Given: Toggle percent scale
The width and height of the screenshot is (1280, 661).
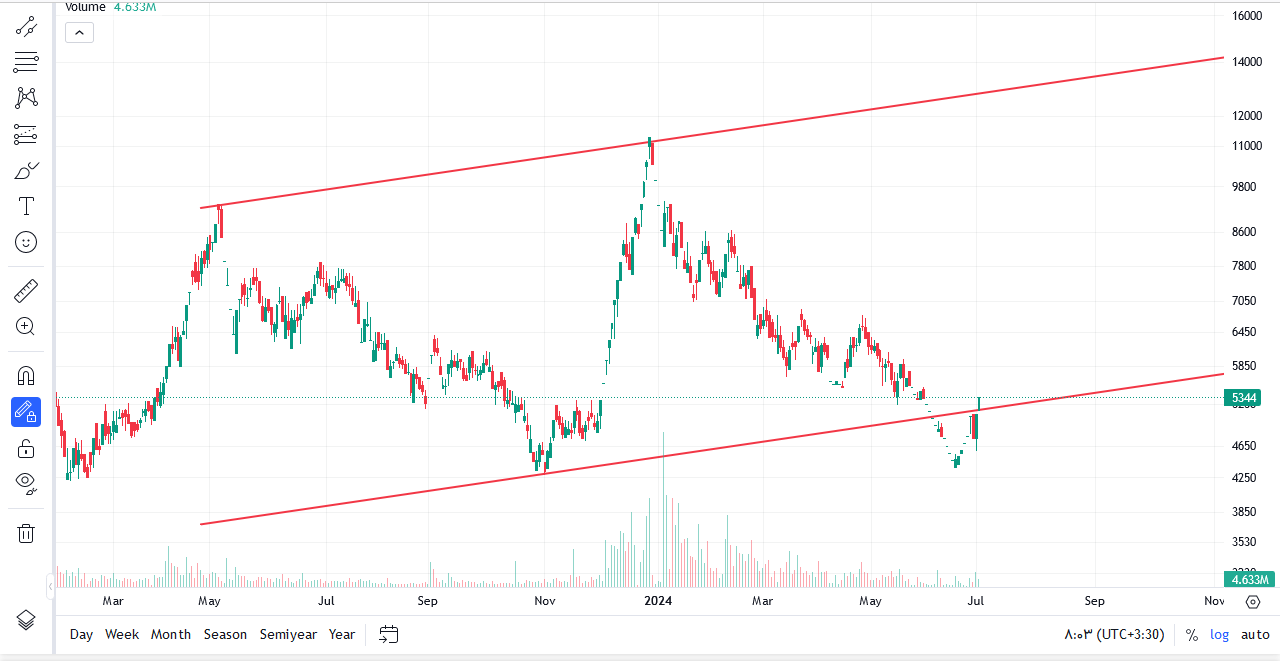Looking at the screenshot, I should point(1192,635).
